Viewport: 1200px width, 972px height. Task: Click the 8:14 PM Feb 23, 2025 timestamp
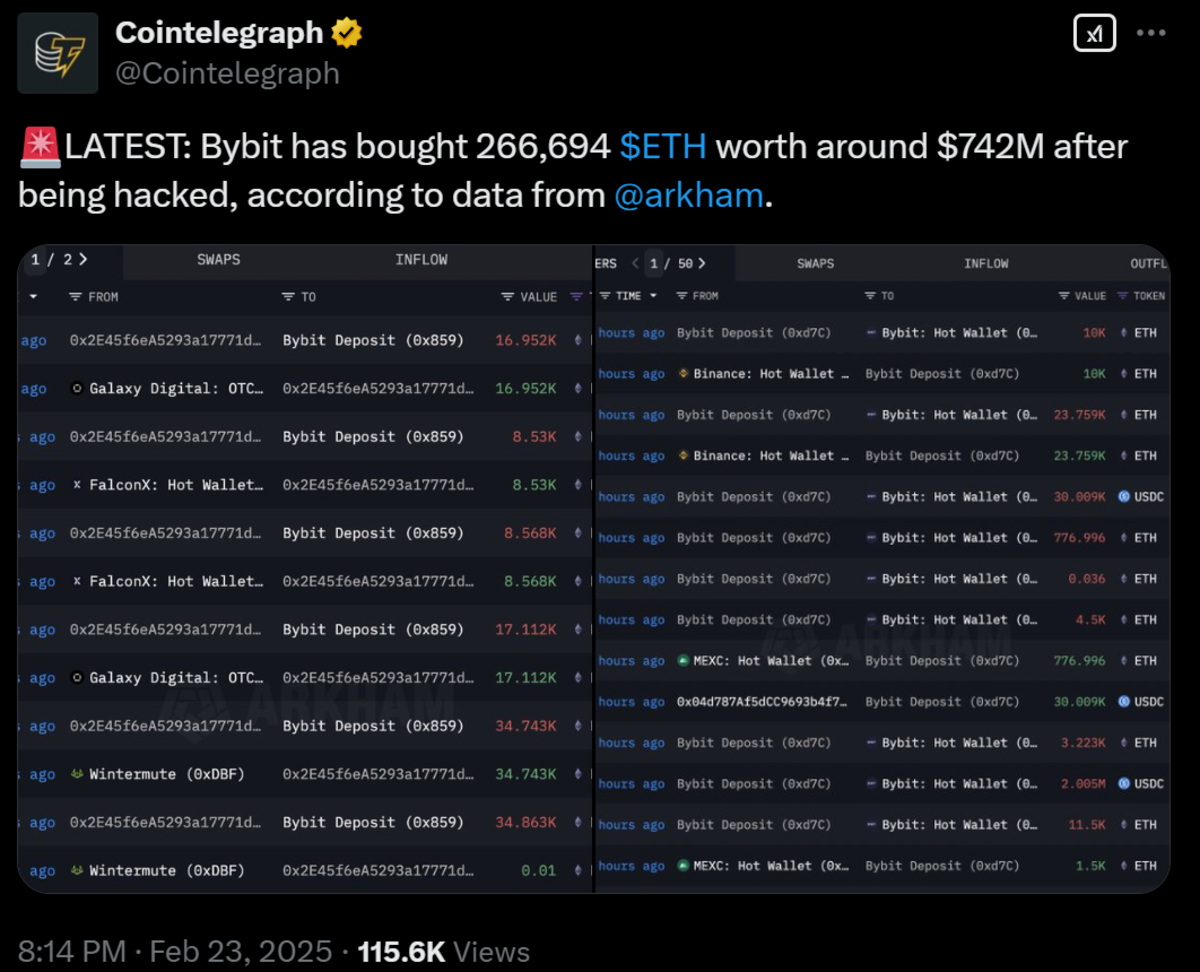[175, 950]
